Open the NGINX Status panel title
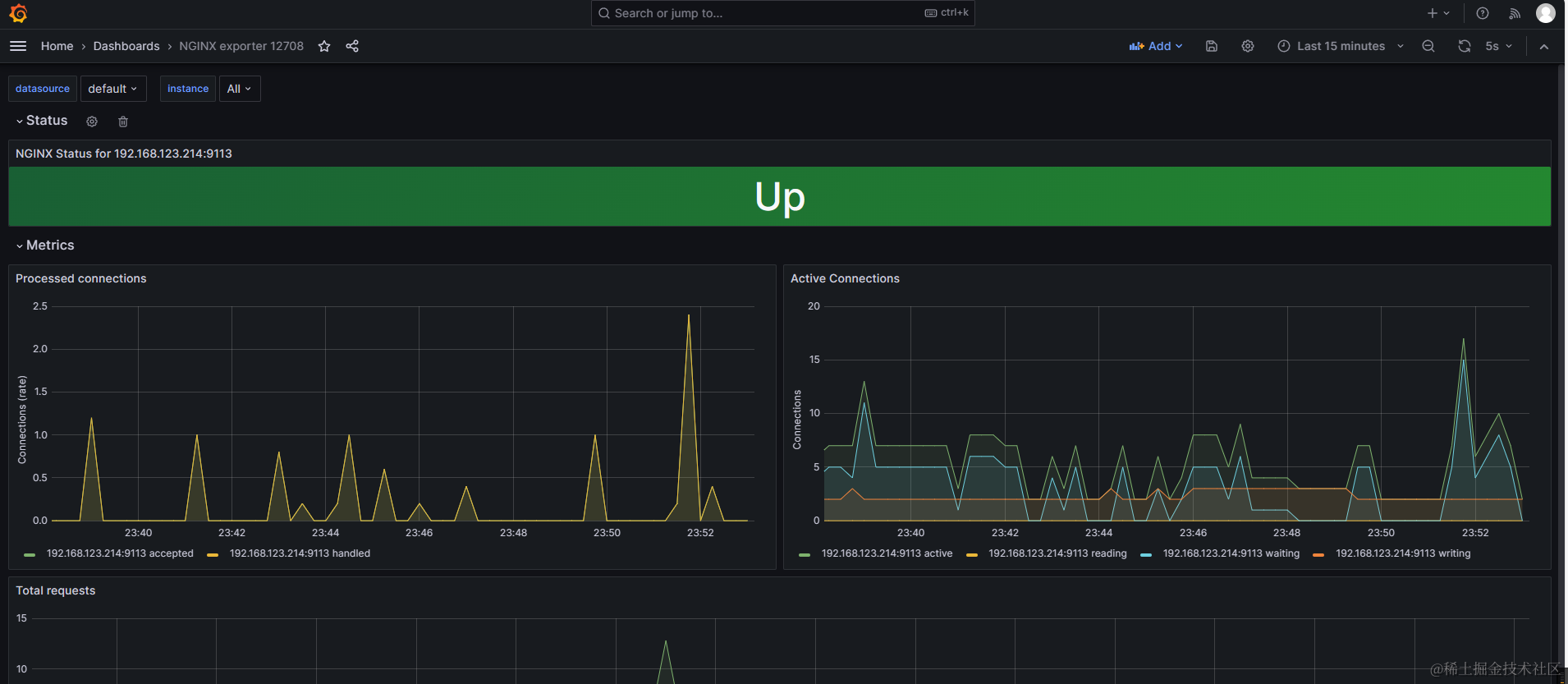This screenshot has height=684, width=1568. click(123, 154)
